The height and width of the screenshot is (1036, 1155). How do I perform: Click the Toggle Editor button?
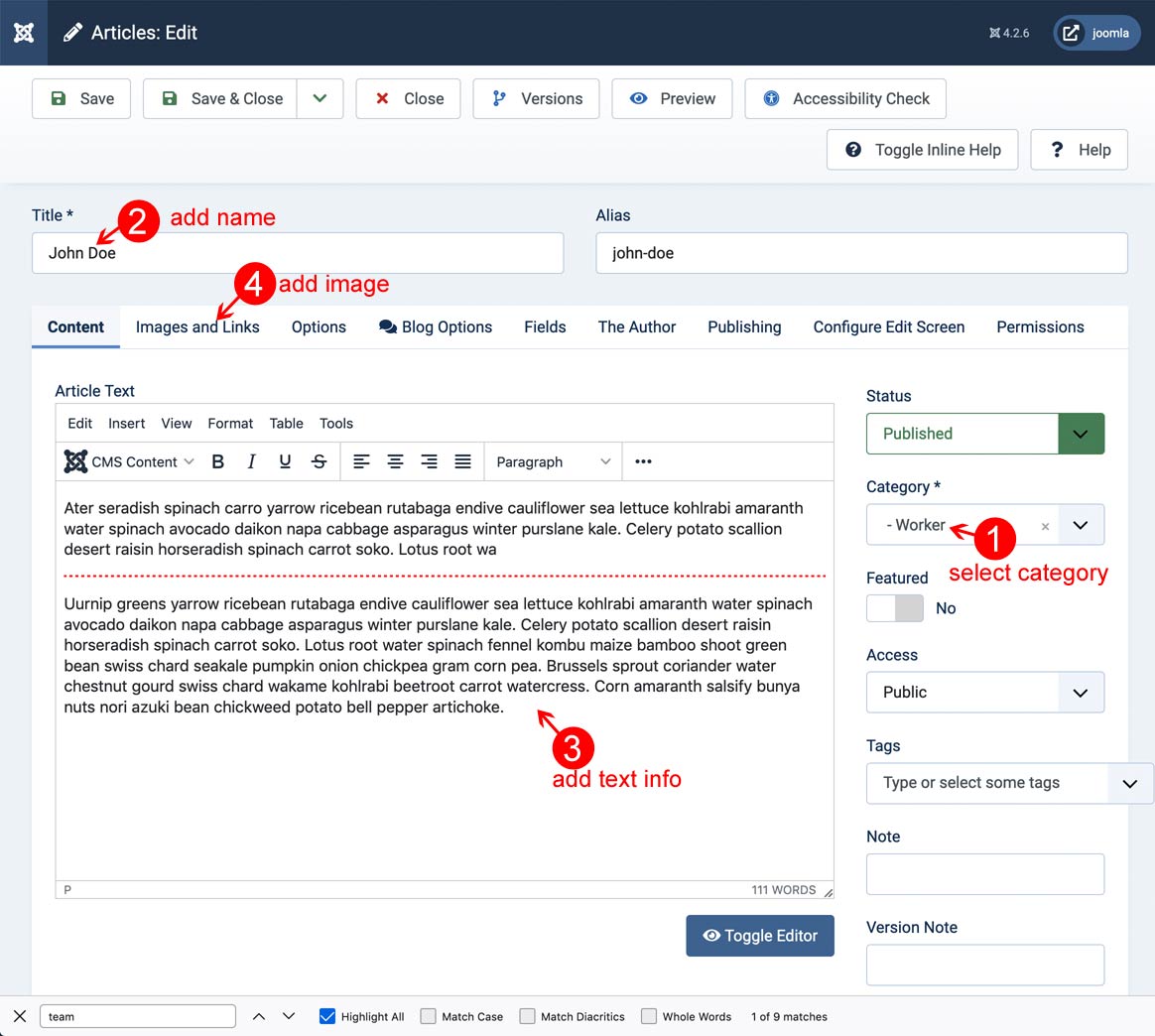pyautogui.click(x=760, y=936)
